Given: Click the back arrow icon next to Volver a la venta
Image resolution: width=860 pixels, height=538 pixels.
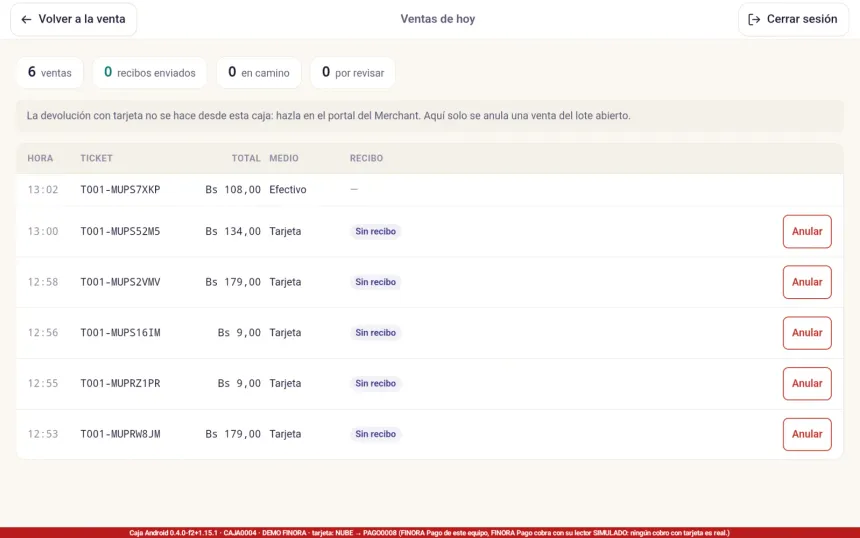Looking at the screenshot, I should pyautogui.click(x=26, y=19).
